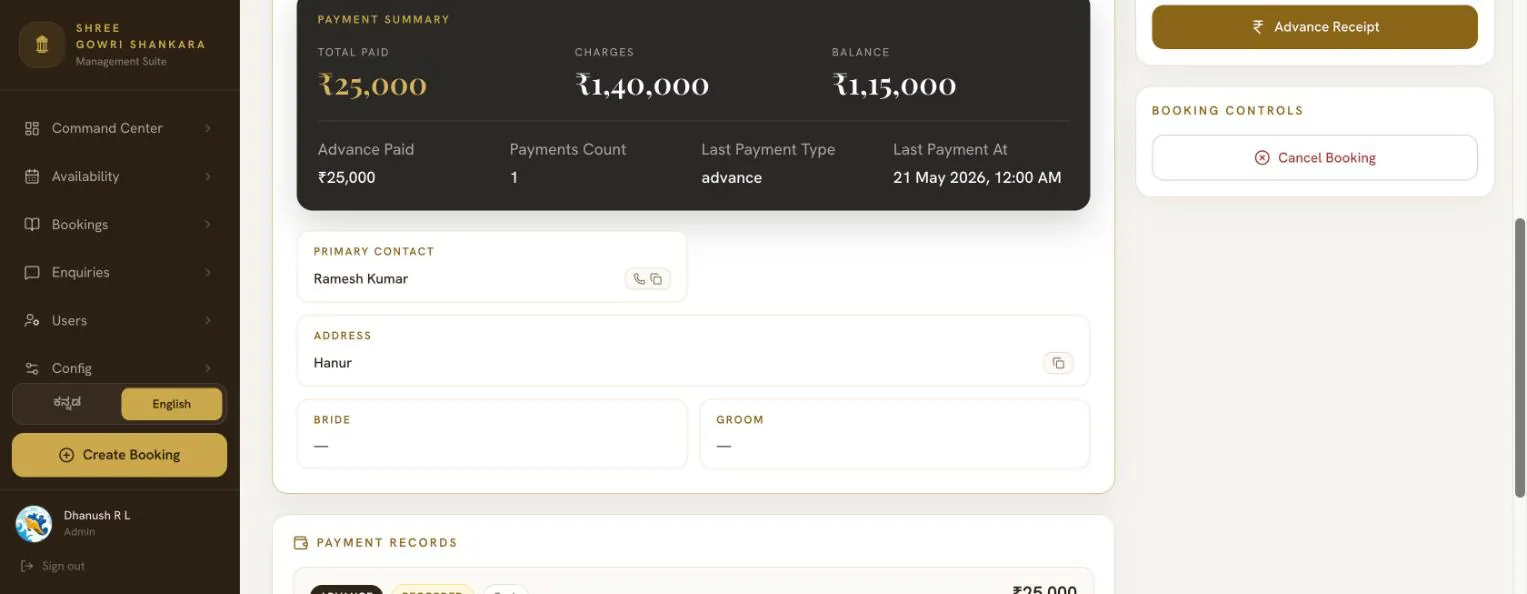Copy the Hanur address with copy icon
The image size is (1527, 594).
pos(1058,363)
